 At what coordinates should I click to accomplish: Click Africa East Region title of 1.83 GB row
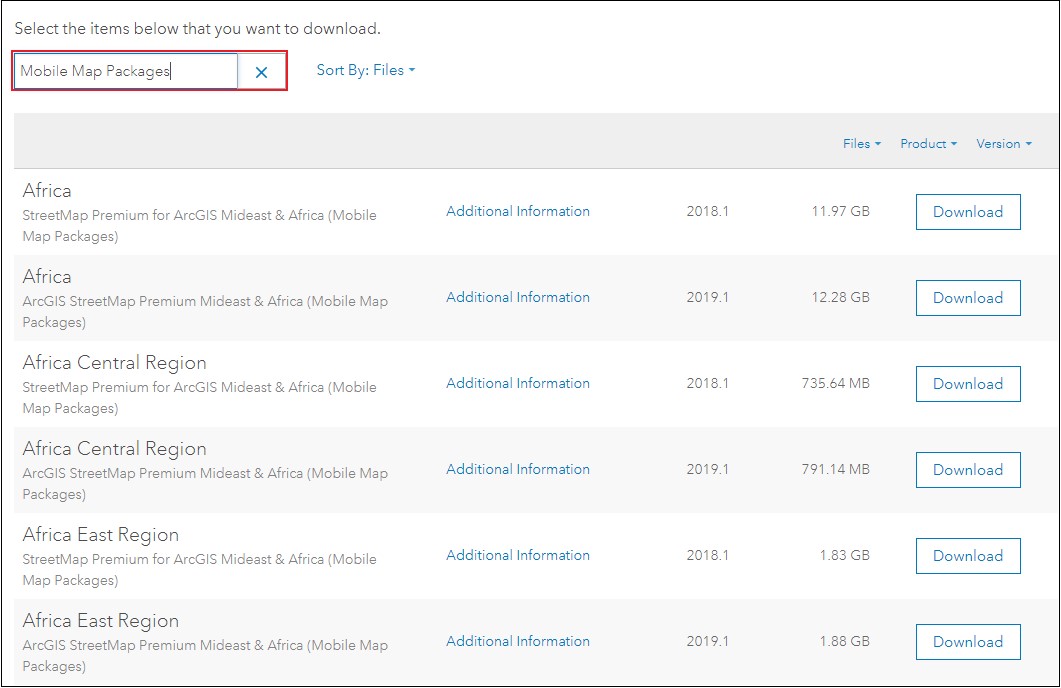pos(101,534)
